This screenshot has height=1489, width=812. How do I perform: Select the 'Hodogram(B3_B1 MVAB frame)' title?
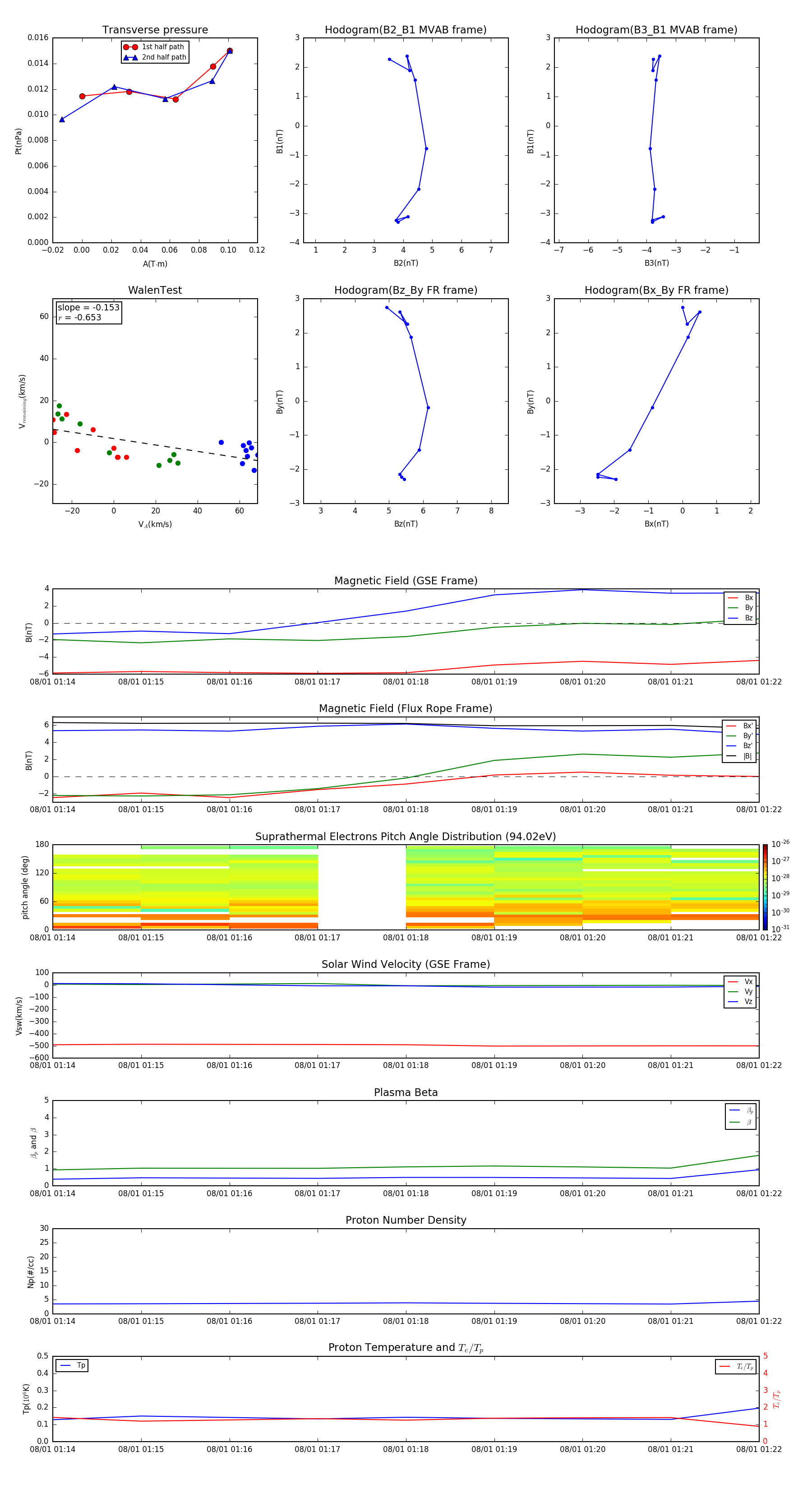pos(656,30)
